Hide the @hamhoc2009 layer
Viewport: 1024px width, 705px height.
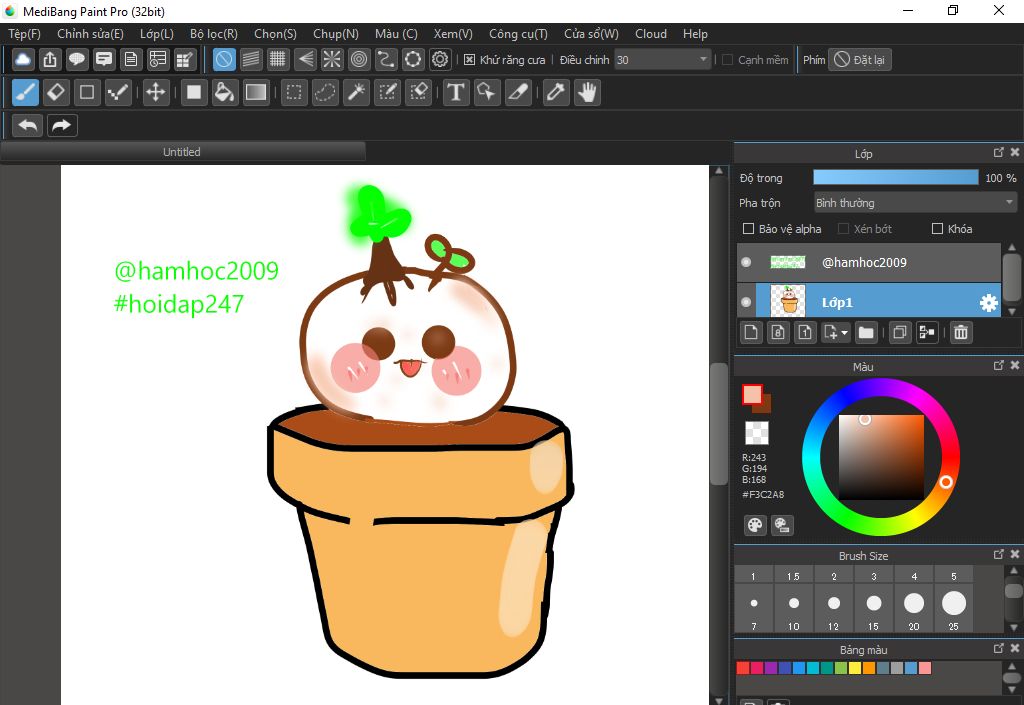tap(746, 262)
